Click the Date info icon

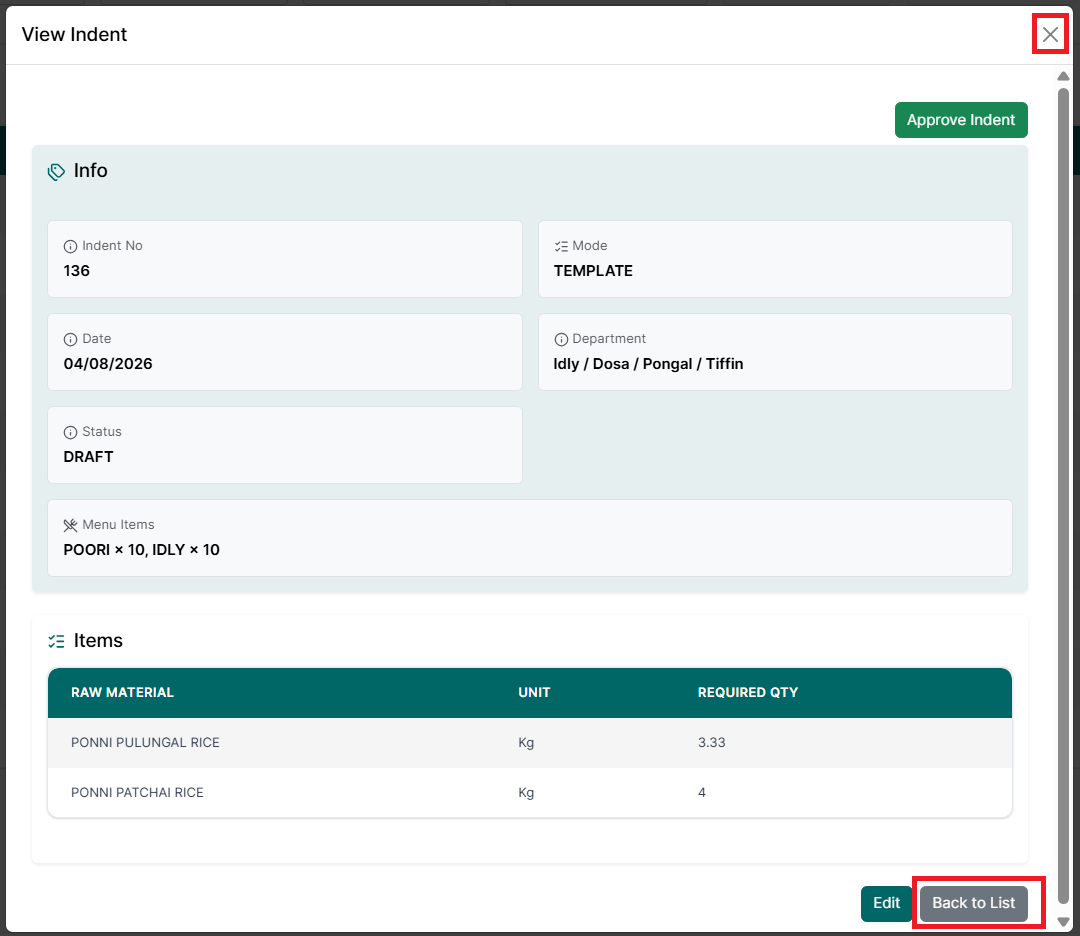click(70, 340)
